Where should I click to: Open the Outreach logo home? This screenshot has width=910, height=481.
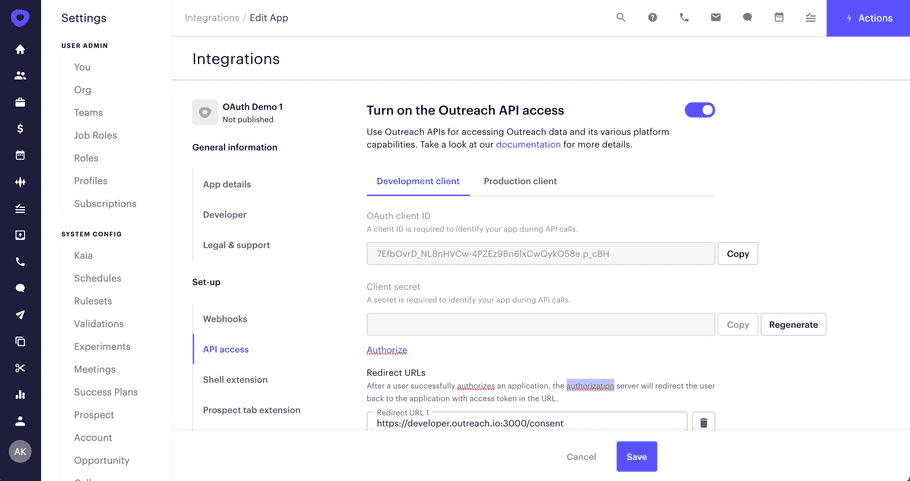(x=20, y=18)
